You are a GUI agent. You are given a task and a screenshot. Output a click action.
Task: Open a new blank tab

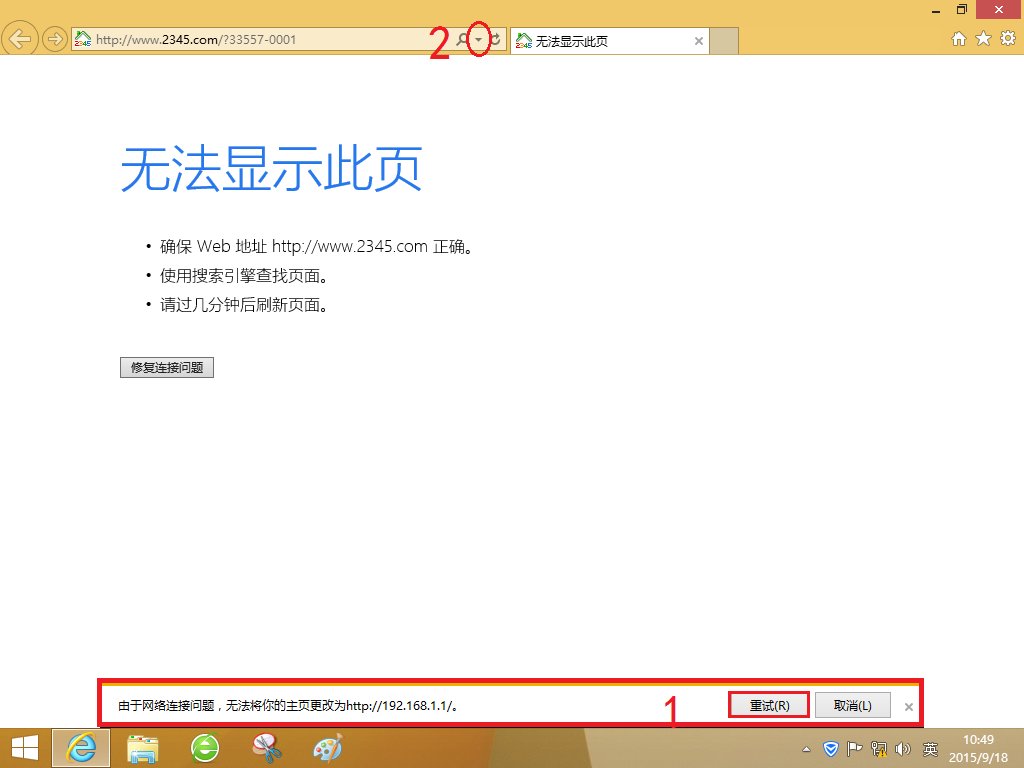[725, 41]
